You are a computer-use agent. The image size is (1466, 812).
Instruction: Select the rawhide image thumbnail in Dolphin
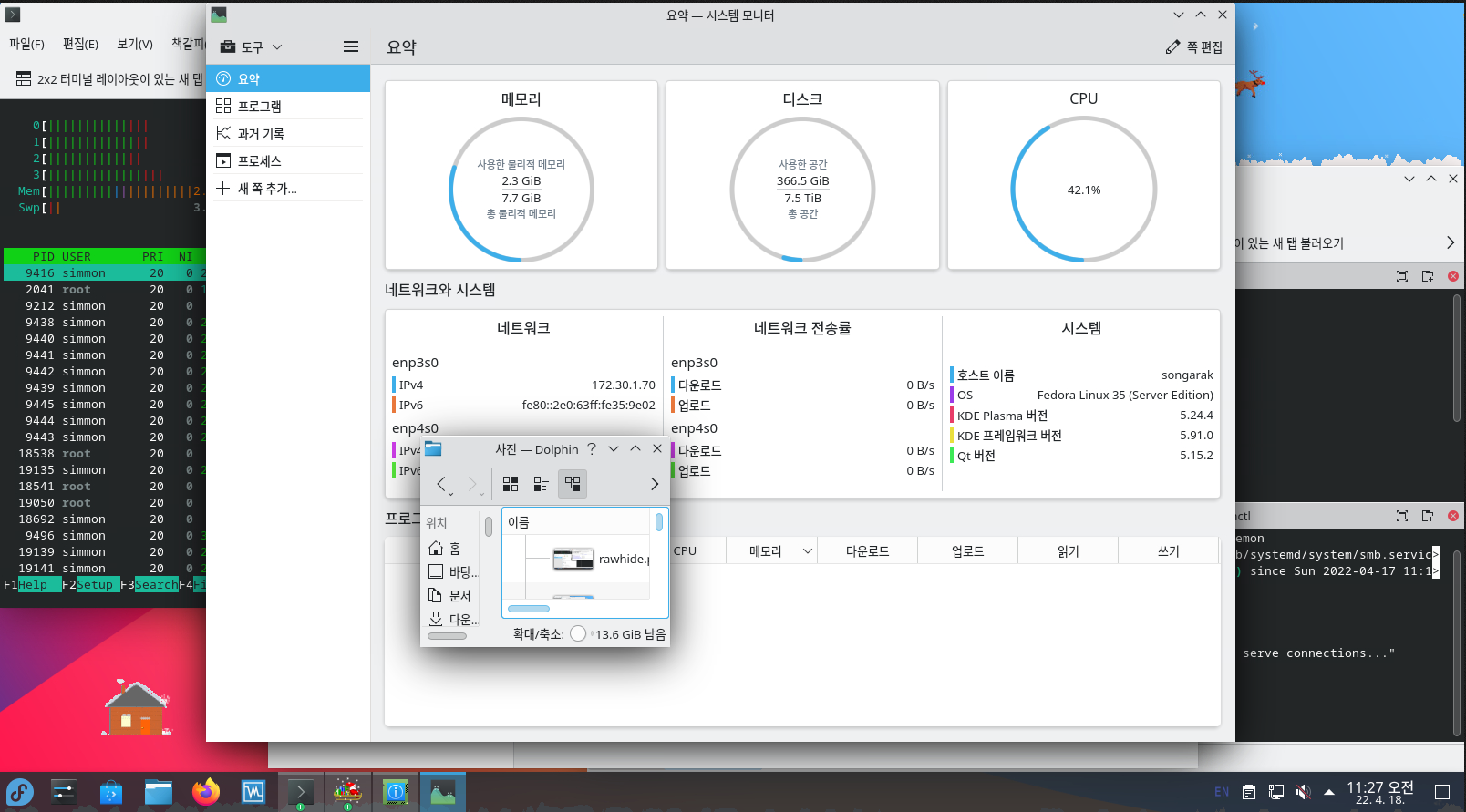tap(573, 559)
